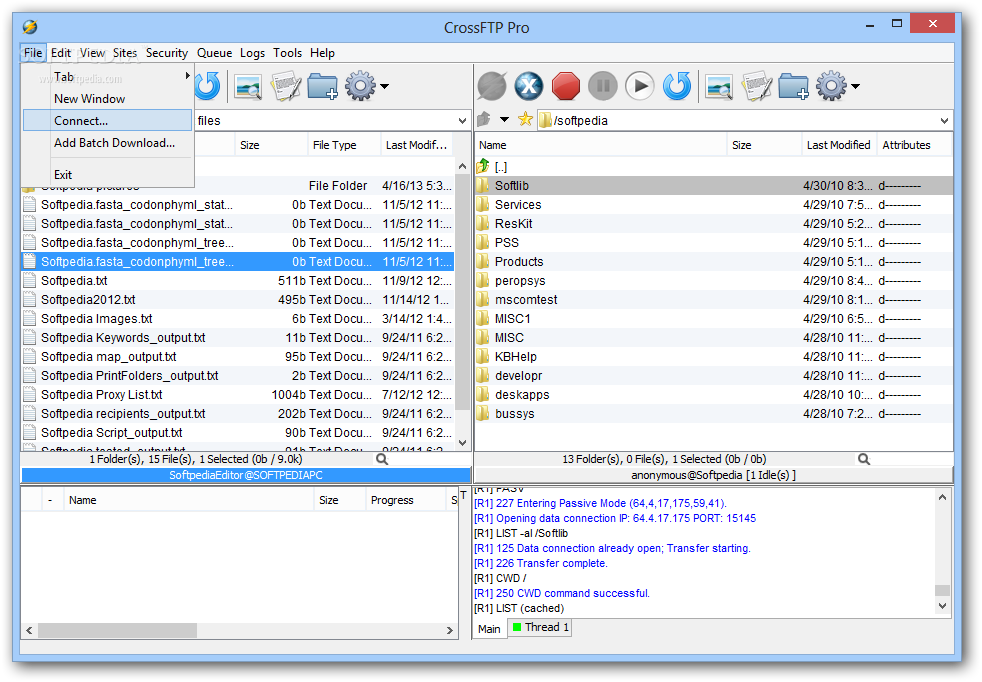This screenshot has height=682, width=982.
Task: Select the Products remote folder
Action: (714, 261)
